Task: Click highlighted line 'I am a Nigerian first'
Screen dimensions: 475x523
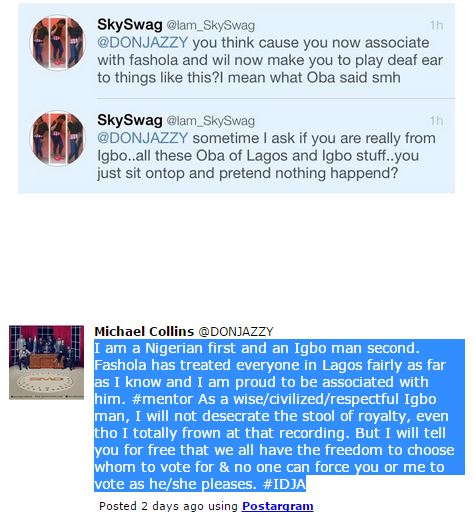Action: 257,348
